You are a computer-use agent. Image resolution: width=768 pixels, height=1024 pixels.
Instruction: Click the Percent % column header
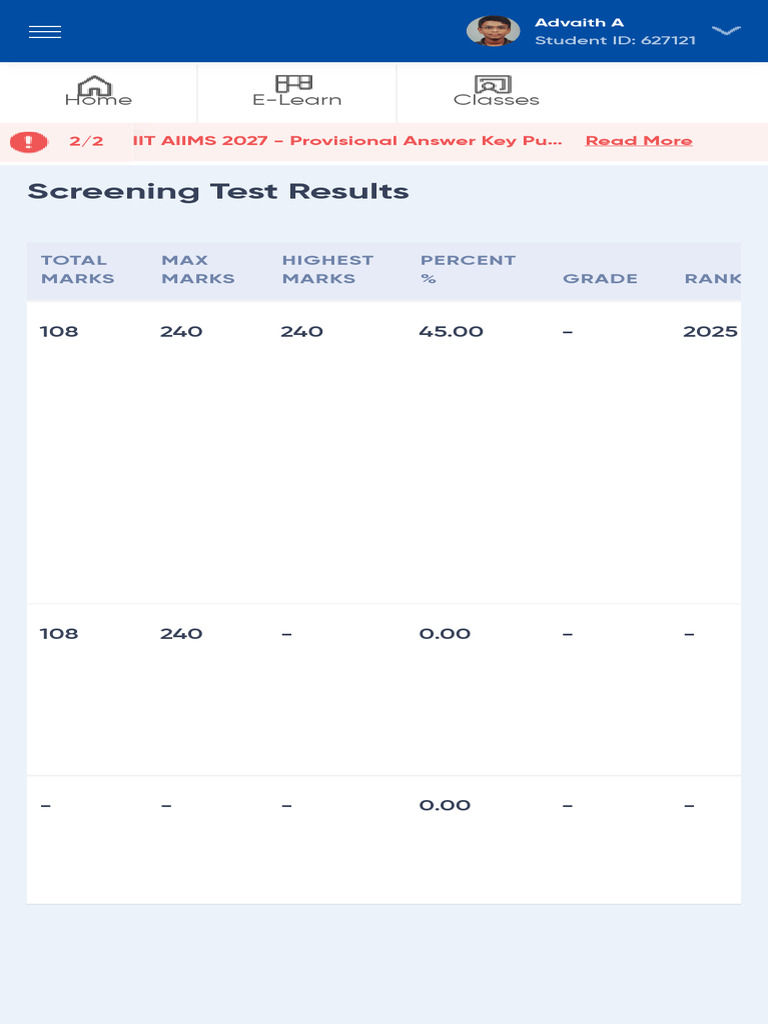click(x=467, y=269)
